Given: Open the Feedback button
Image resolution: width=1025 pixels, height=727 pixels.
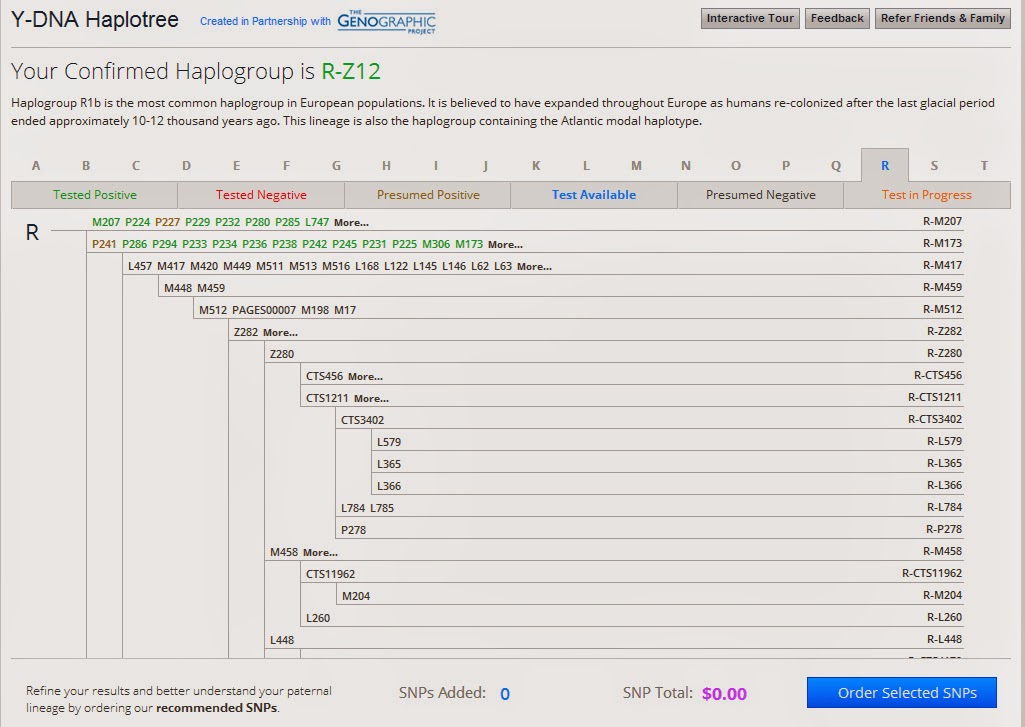Looking at the screenshot, I should pyautogui.click(x=837, y=18).
